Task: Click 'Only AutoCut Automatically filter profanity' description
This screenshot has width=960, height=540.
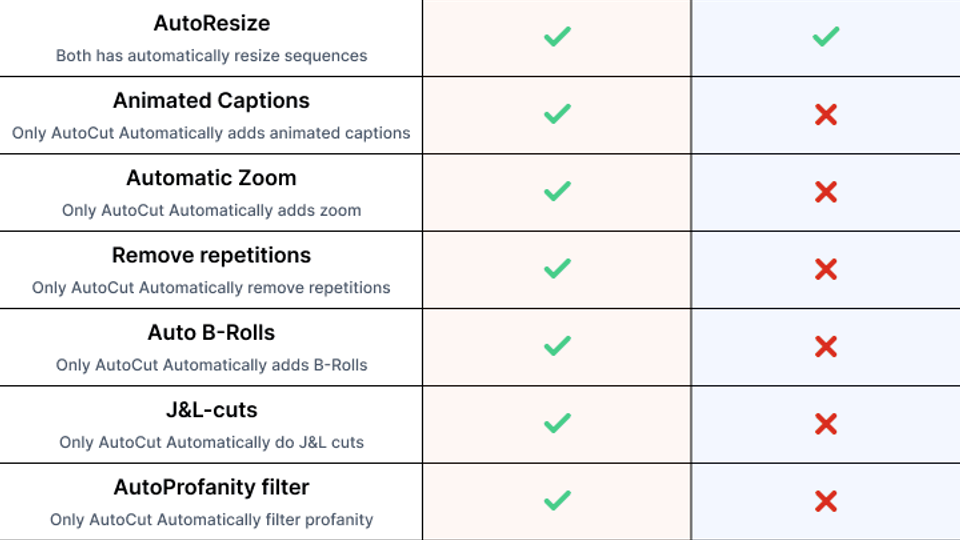Action: (x=211, y=519)
